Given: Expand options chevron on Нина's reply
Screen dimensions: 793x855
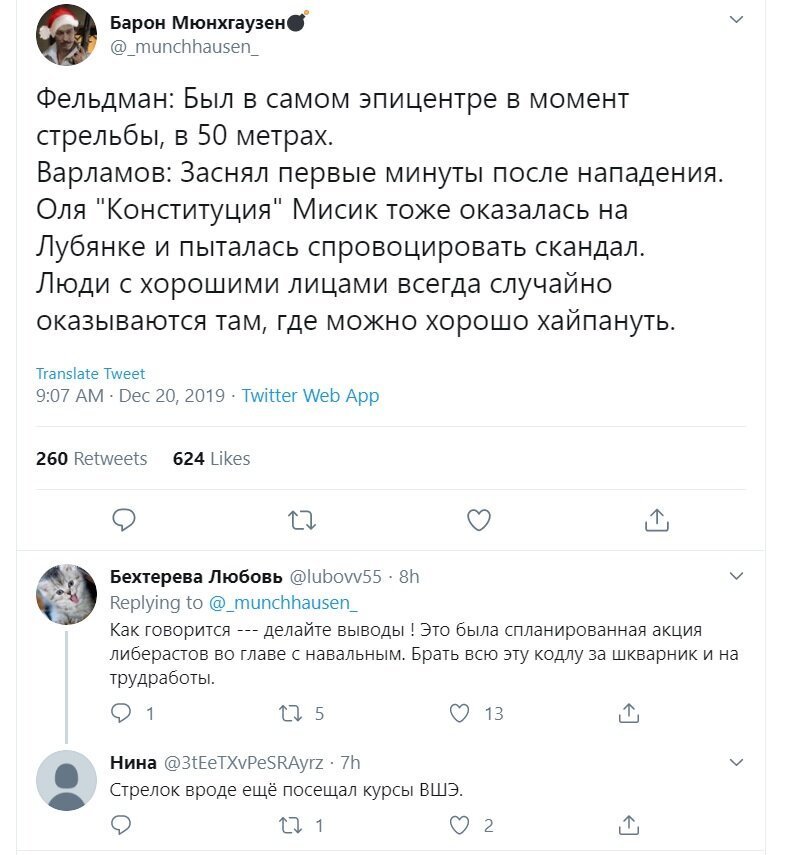Looking at the screenshot, I should pos(736,762).
